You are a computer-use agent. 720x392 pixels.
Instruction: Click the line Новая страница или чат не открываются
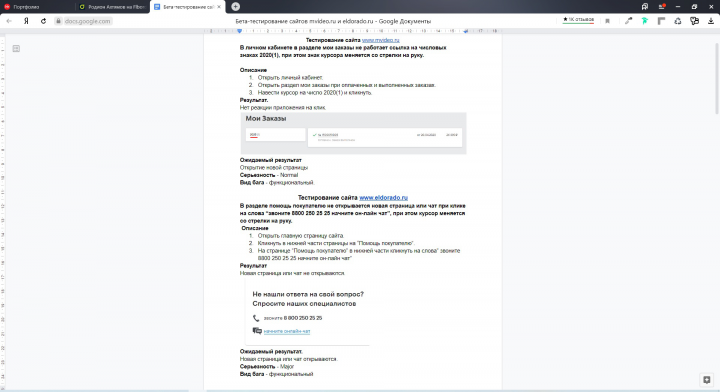click(x=292, y=273)
